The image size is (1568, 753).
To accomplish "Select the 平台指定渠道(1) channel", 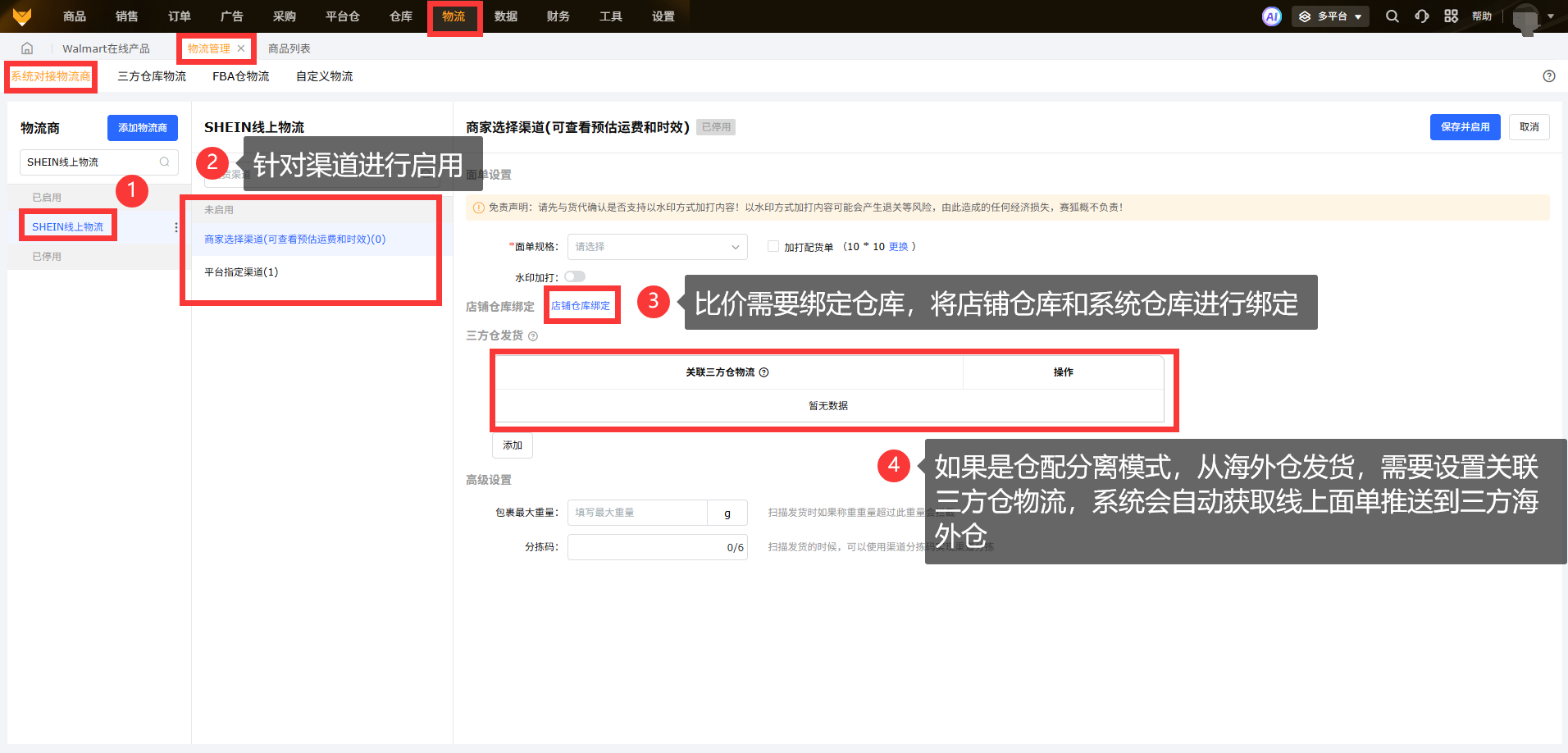I will click(241, 272).
